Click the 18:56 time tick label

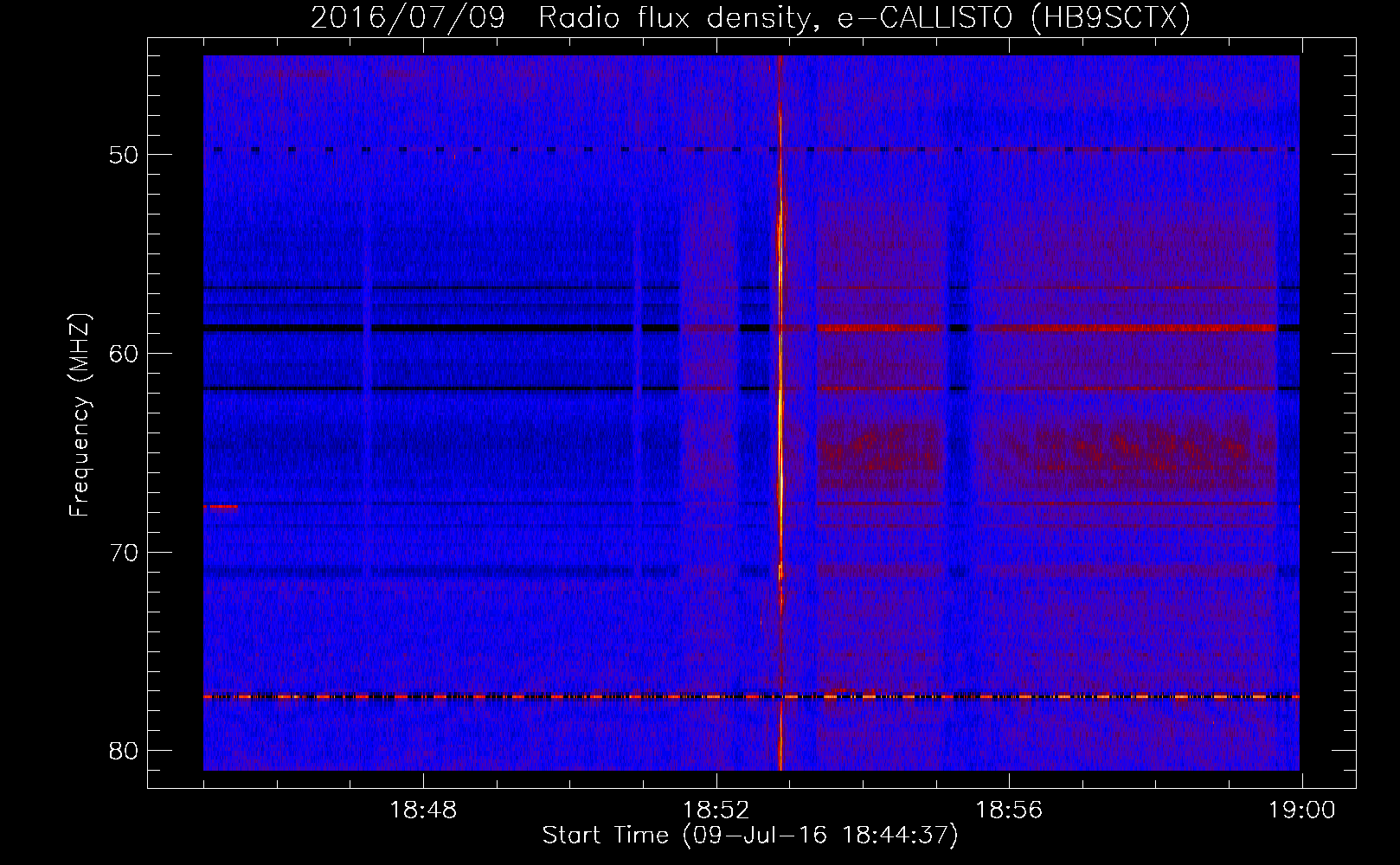1009,811
